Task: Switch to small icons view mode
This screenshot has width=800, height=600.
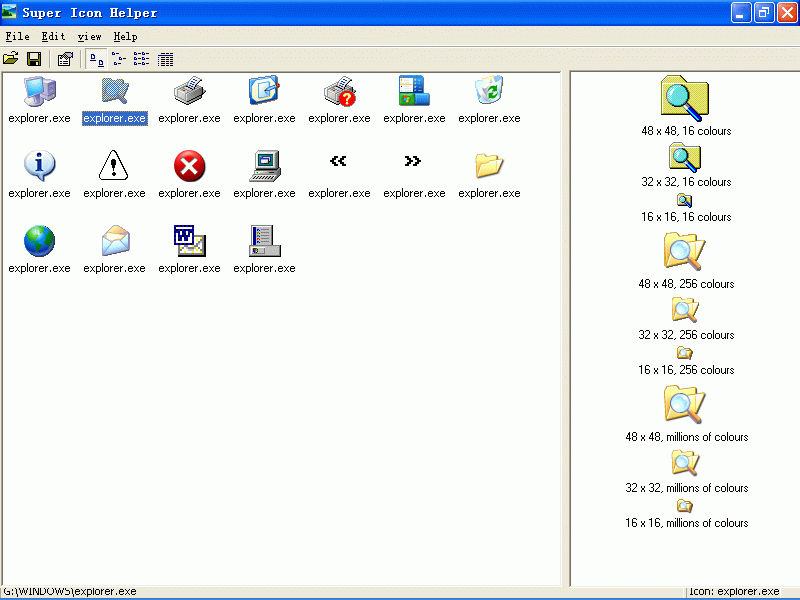Action: (x=119, y=59)
